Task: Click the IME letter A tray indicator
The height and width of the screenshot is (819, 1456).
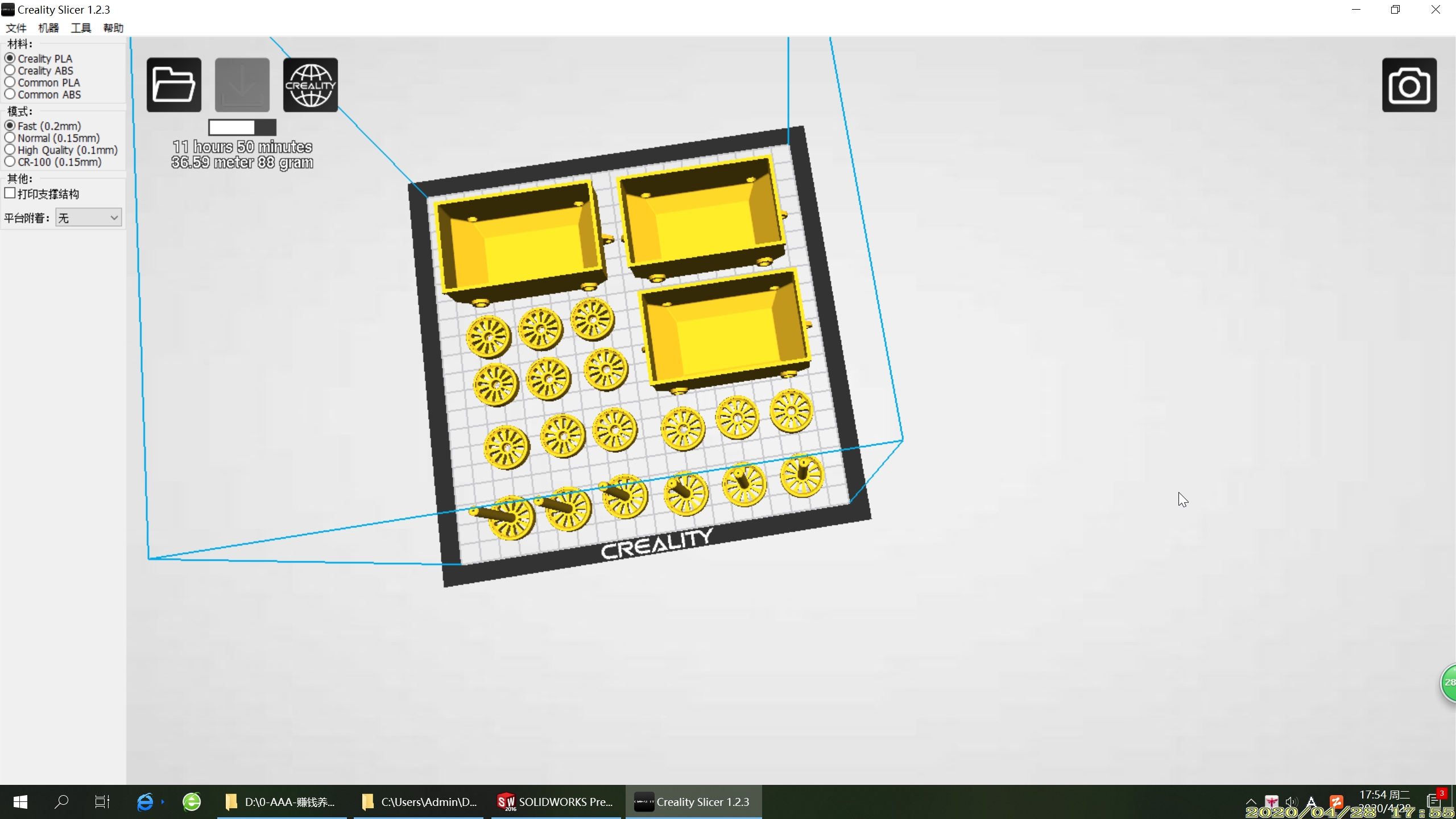Action: click(1312, 802)
